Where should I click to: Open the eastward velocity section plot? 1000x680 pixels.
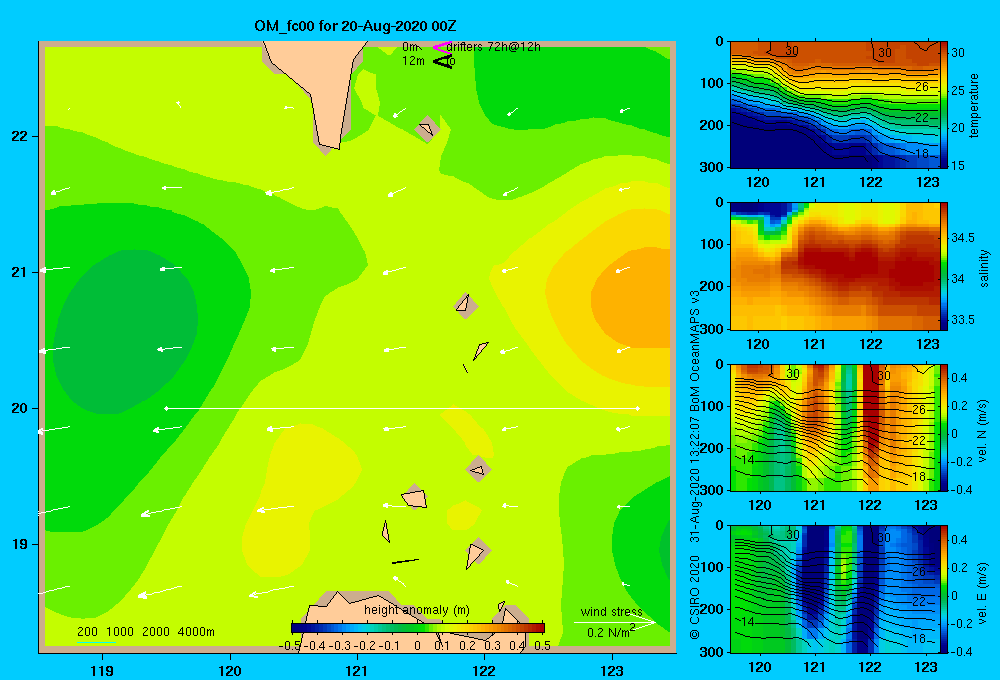click(834, 589)
